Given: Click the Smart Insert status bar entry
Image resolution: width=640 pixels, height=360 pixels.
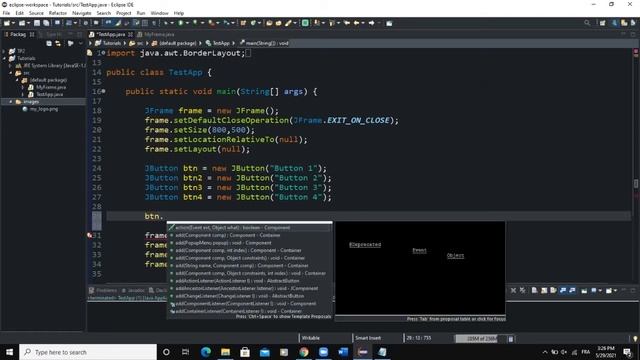Looking at the screenshot, I should click(368, 338).
